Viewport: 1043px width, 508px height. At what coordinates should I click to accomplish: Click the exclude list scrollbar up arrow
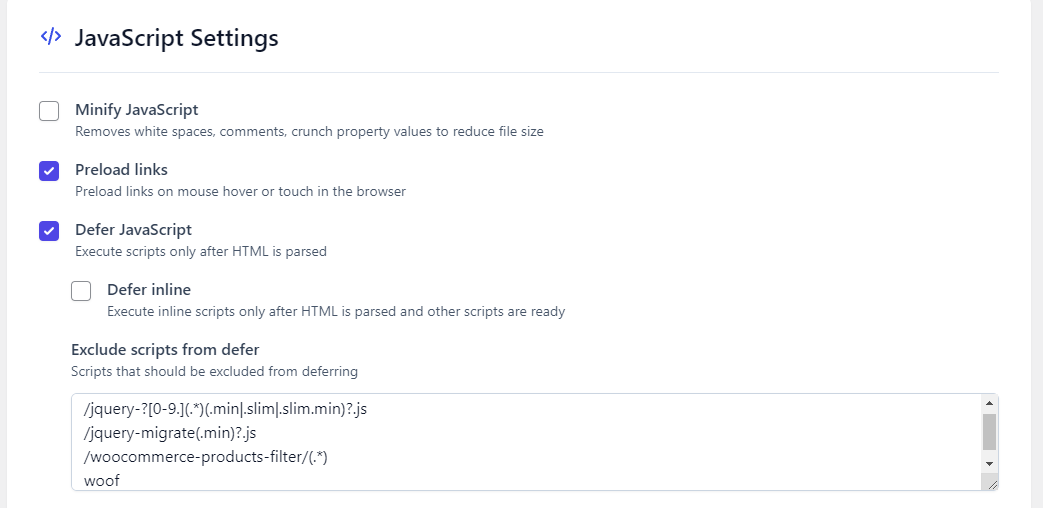pyautogui.click(x=989, y=402)
